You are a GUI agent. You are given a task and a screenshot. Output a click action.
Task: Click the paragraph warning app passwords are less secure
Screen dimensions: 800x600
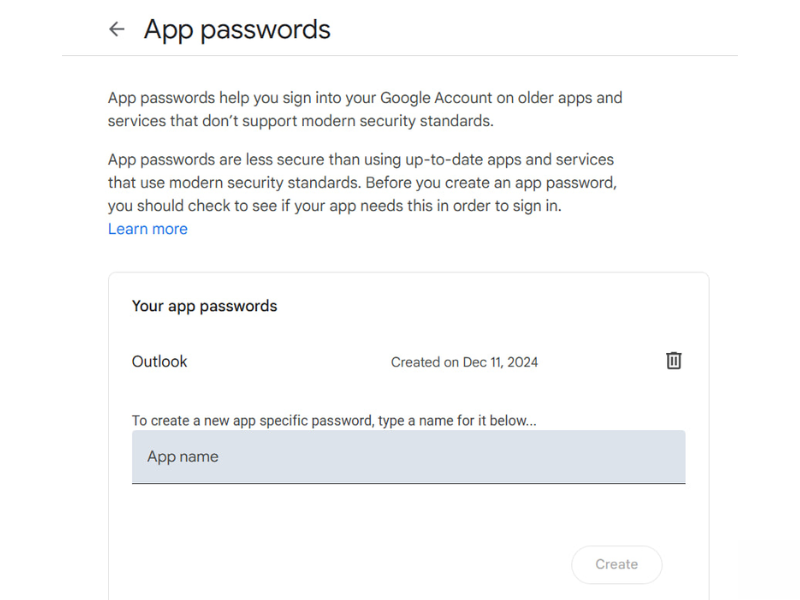361,183
